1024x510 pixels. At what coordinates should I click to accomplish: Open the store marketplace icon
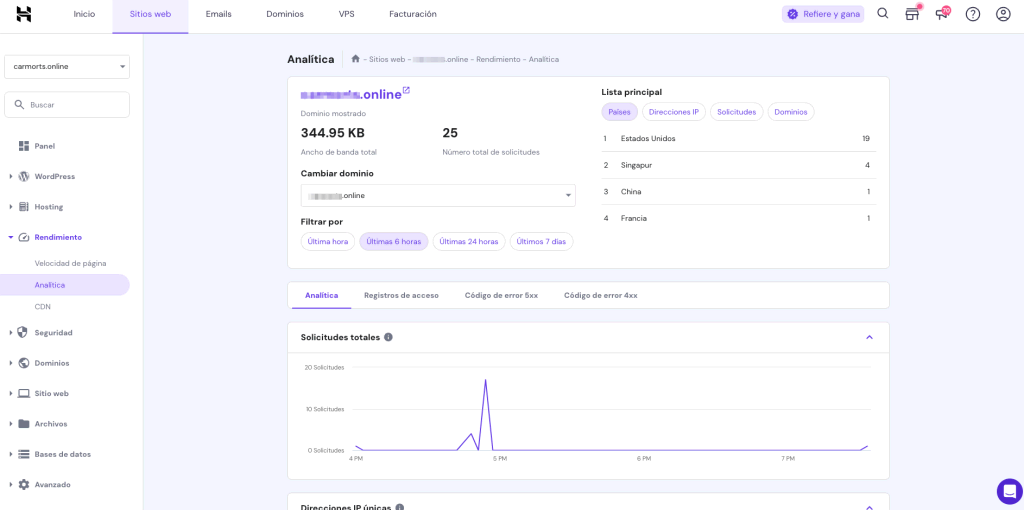coord(912,14)
